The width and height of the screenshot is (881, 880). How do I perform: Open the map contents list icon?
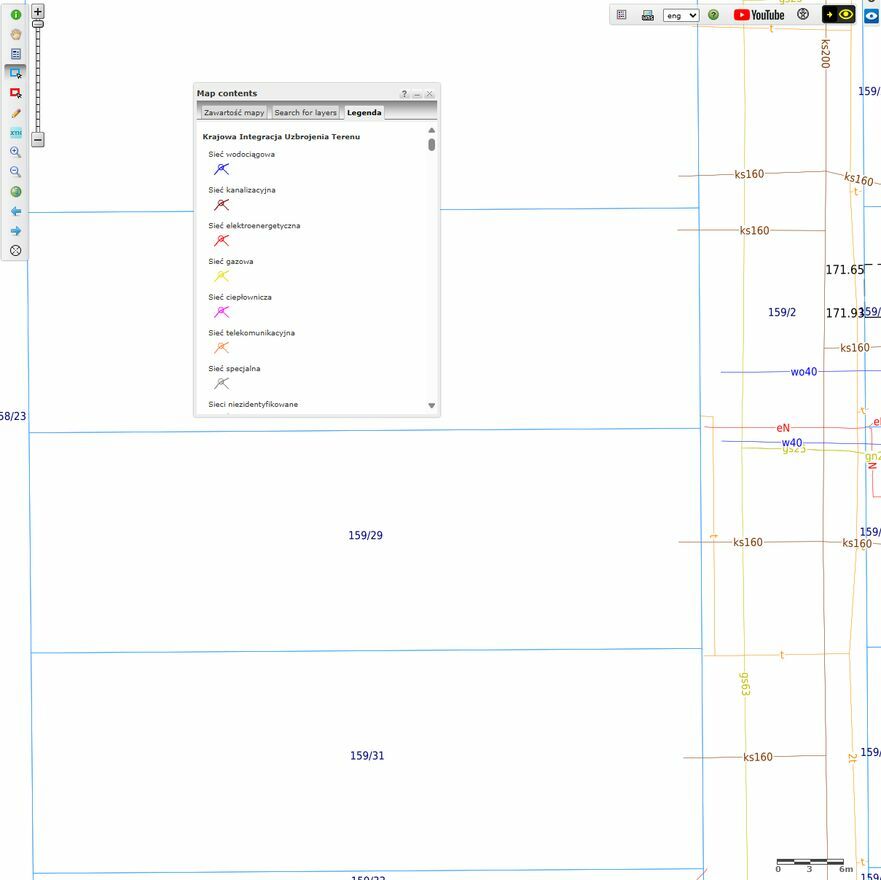[16, 54]
